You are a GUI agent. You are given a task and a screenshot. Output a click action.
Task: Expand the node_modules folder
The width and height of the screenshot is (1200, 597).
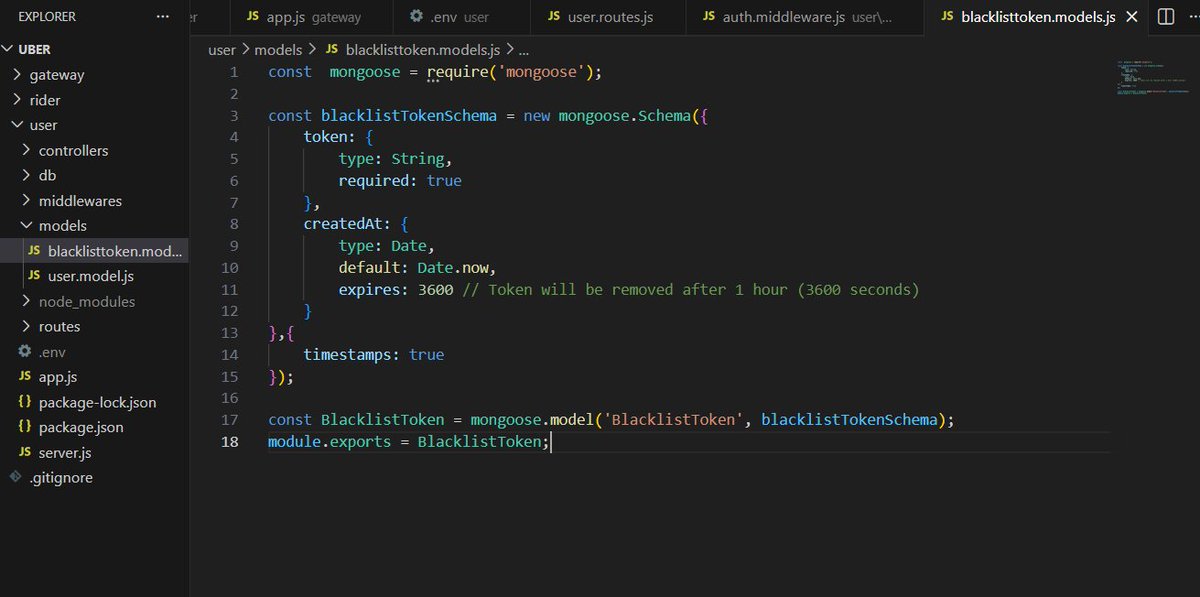click(x=26, y=302)
